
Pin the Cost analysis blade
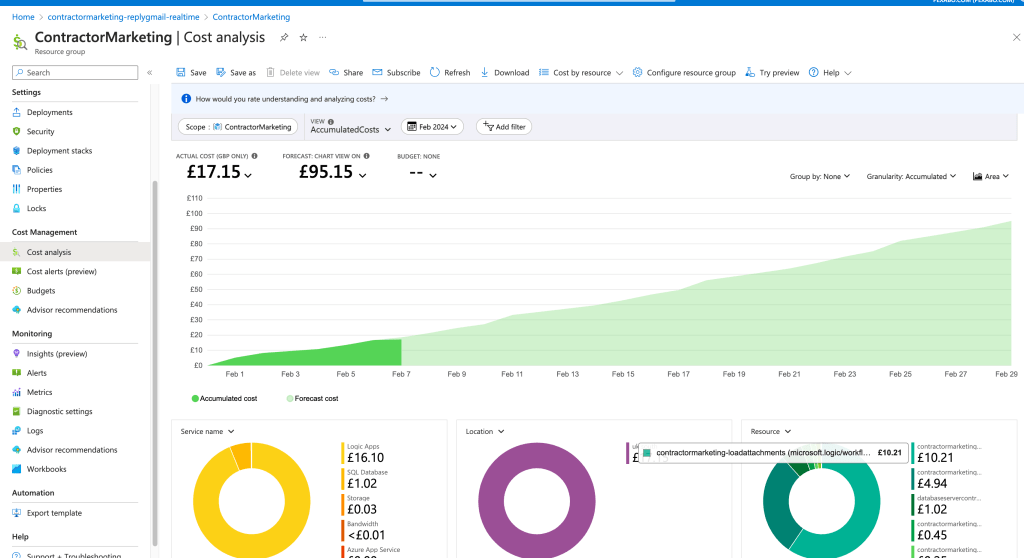pos(283,38)
